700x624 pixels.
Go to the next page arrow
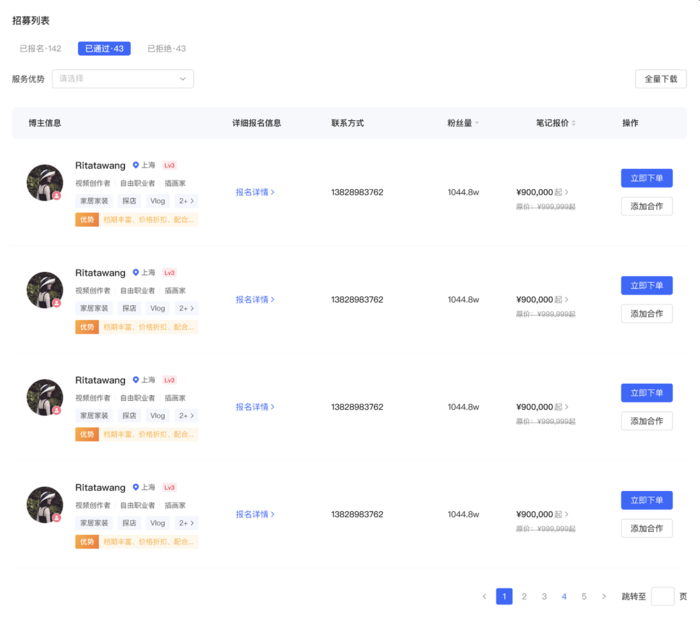pos(604,596)
